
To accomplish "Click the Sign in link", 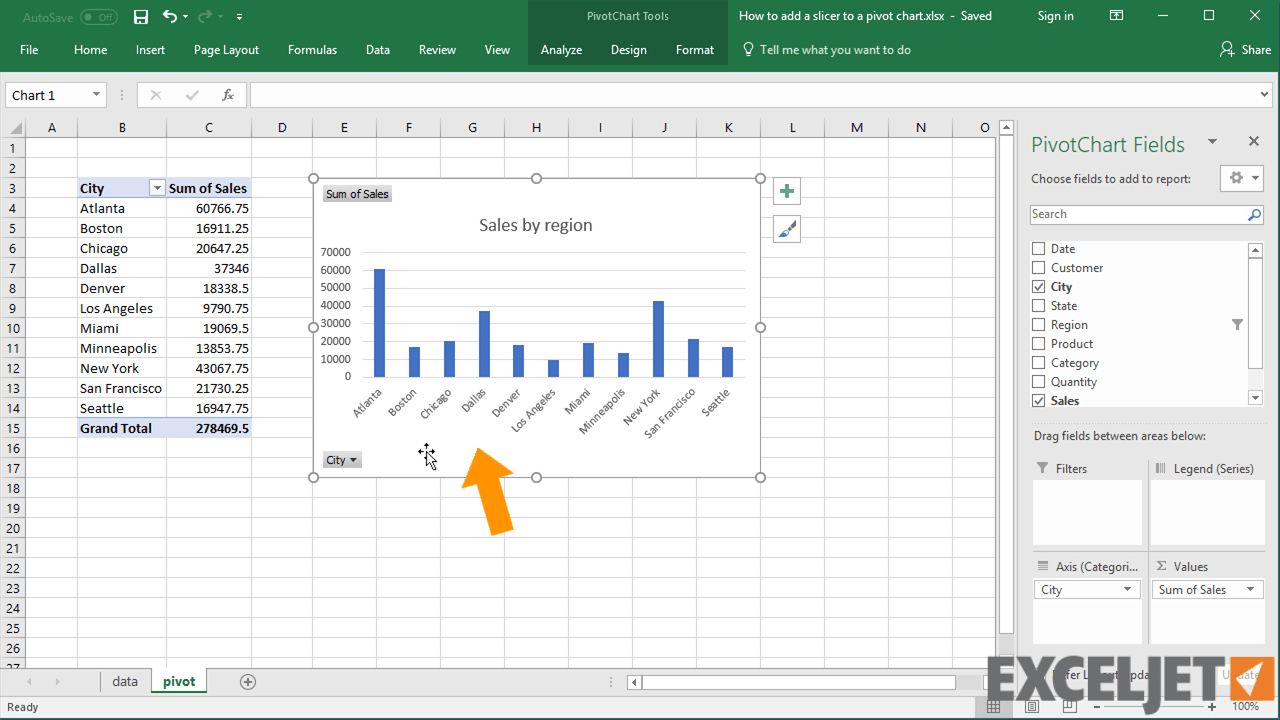I will point(1055,16).
